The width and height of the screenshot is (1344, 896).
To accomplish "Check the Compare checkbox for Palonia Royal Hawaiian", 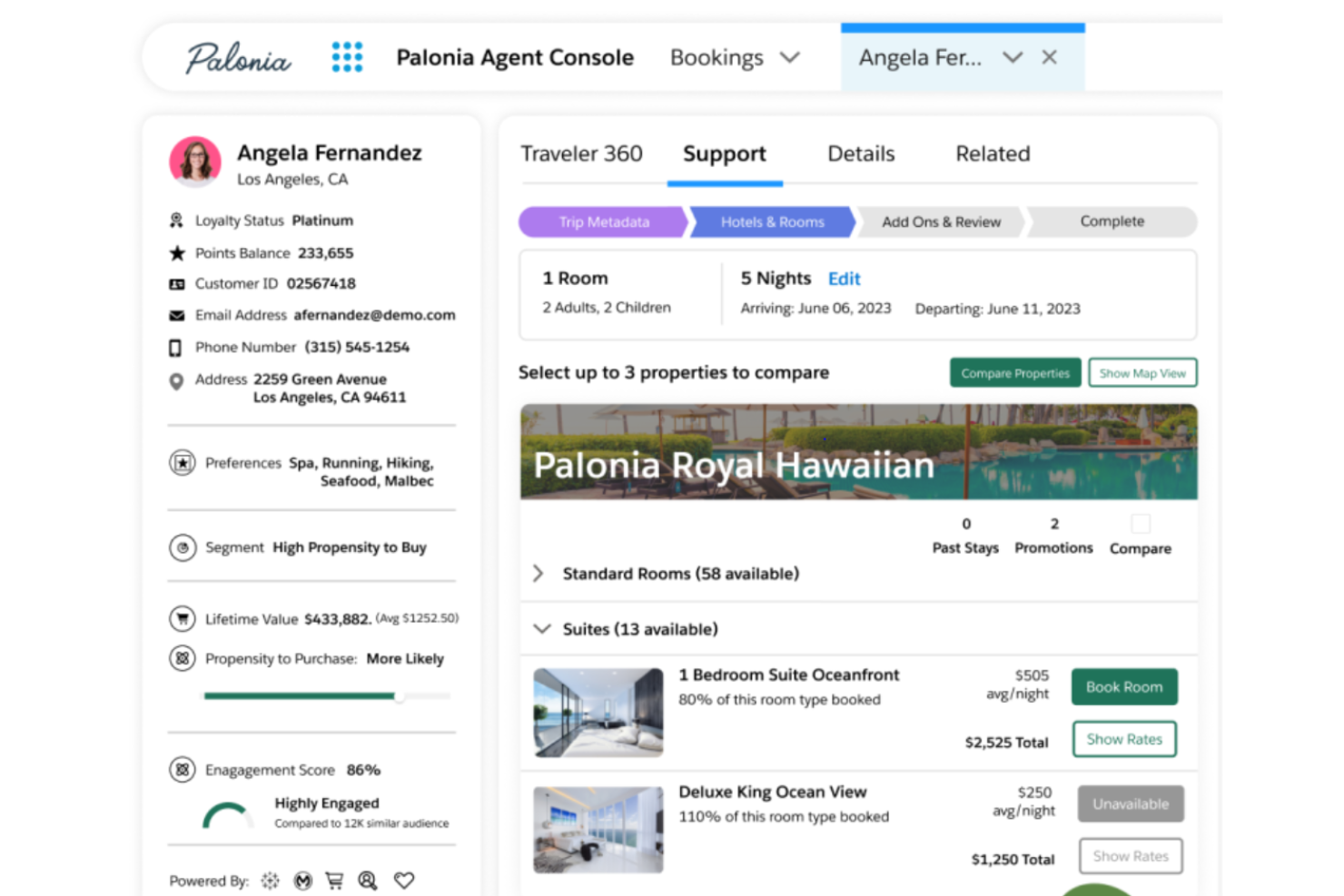I will [1140, 523].
